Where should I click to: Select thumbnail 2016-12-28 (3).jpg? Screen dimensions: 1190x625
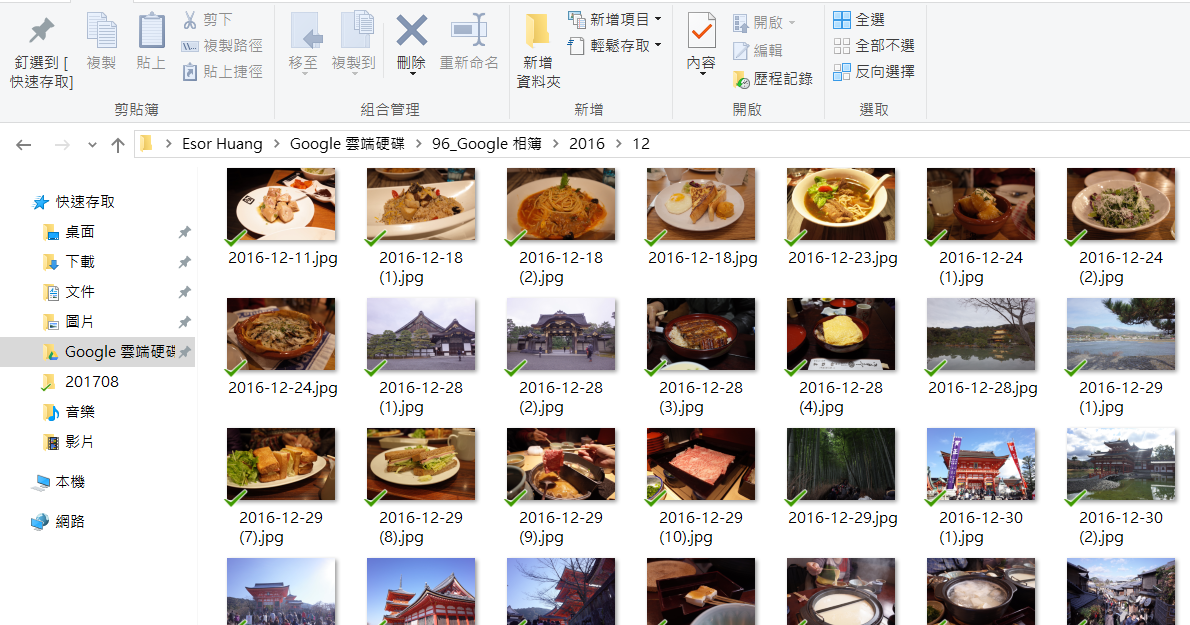pyautogui.click(x=700, y=334)
